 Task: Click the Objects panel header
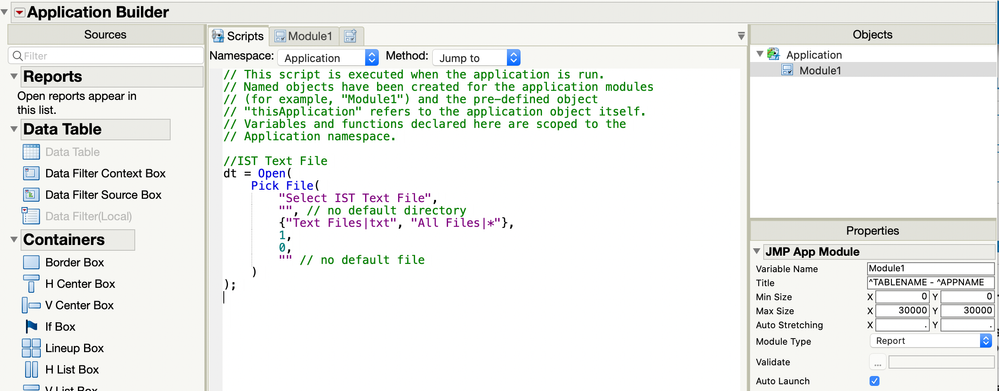(x=873, y=35)
